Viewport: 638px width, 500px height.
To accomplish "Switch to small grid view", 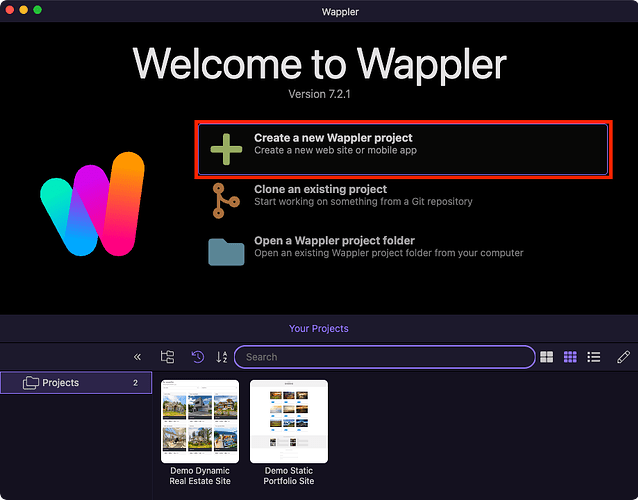I will (570, 357).
